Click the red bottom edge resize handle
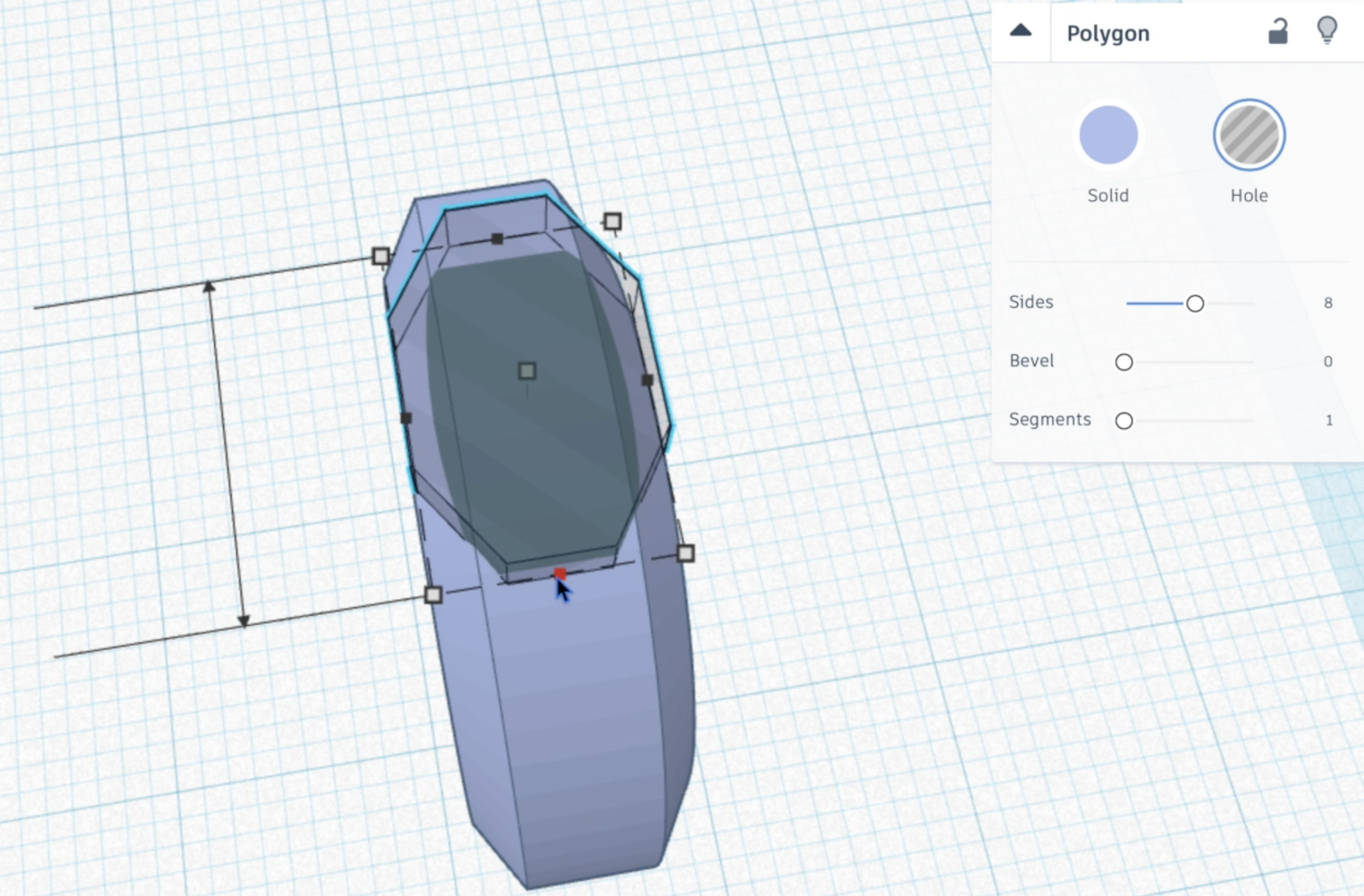Screen dimensions: 1364x896 [560, 573]
